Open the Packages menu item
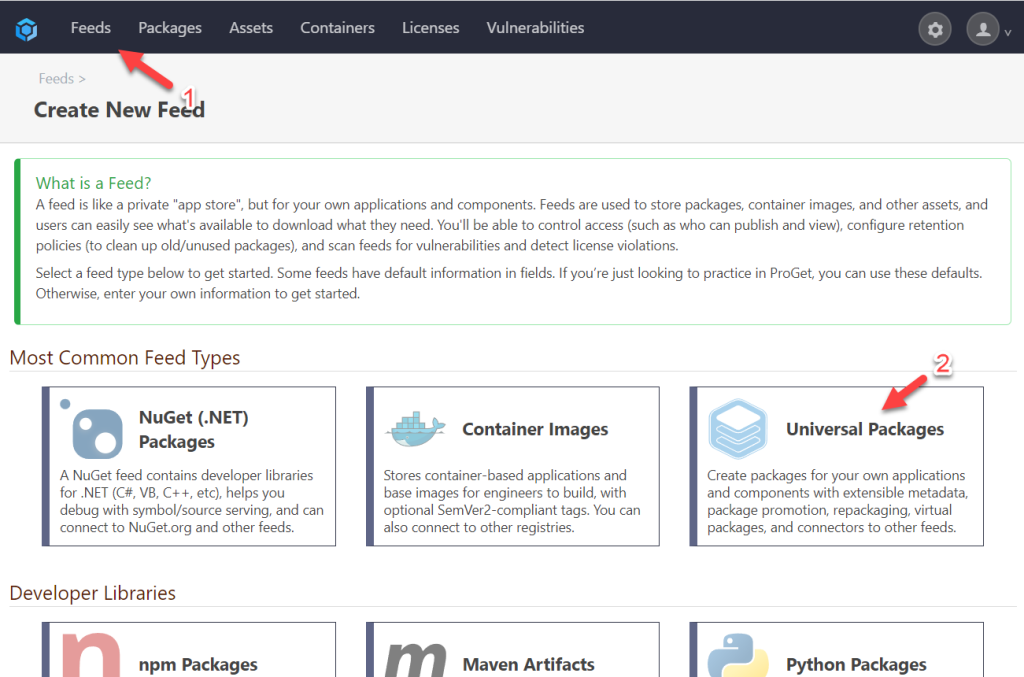This screenshot has height=677, width=1024. (170, 28)
